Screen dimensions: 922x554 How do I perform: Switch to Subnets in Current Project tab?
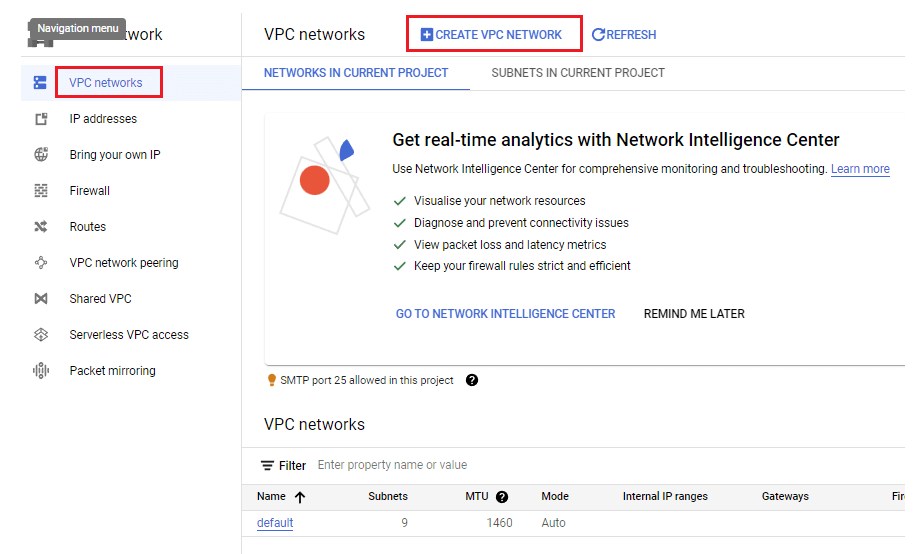click(578, 73)
